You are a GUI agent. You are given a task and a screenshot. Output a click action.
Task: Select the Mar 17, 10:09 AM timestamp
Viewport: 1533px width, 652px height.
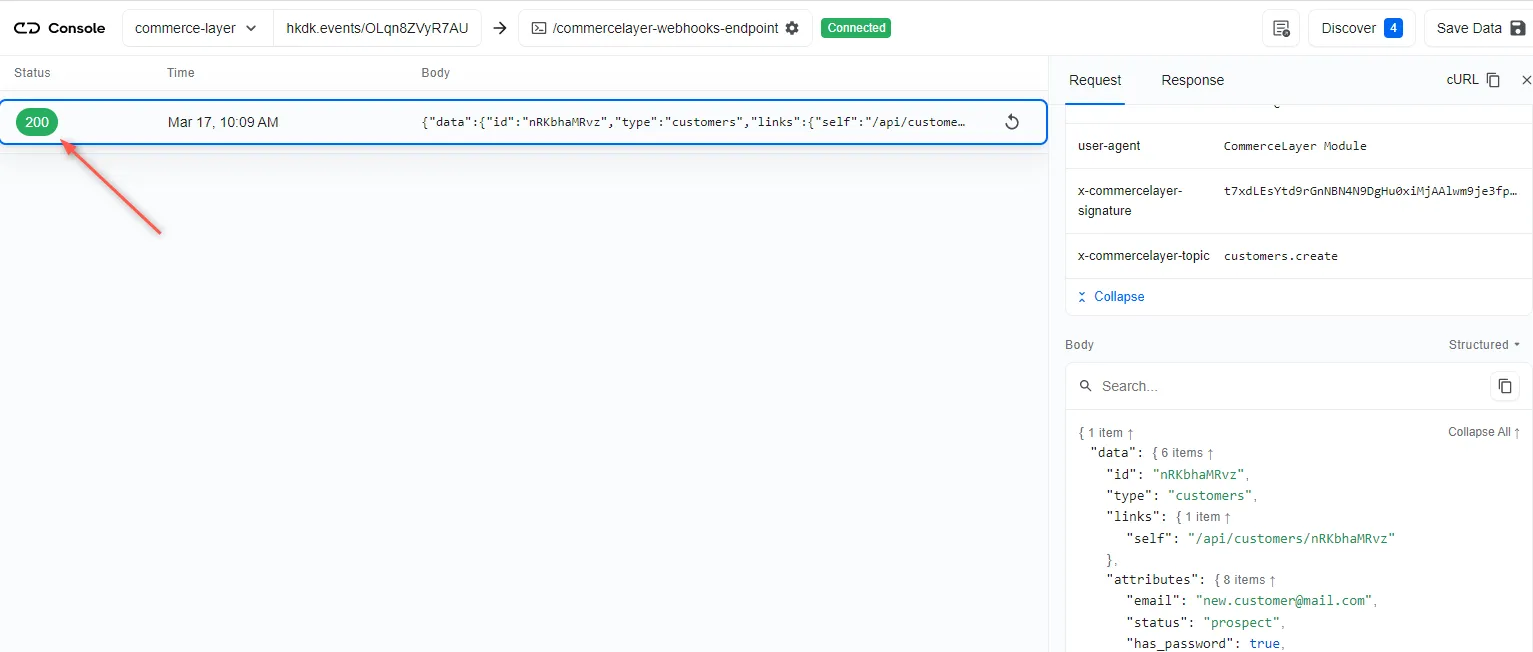[x=223, y=122]
